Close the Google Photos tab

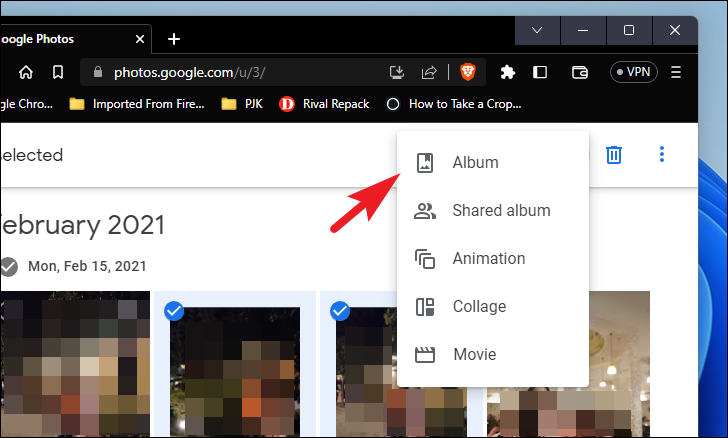(140, 39)
